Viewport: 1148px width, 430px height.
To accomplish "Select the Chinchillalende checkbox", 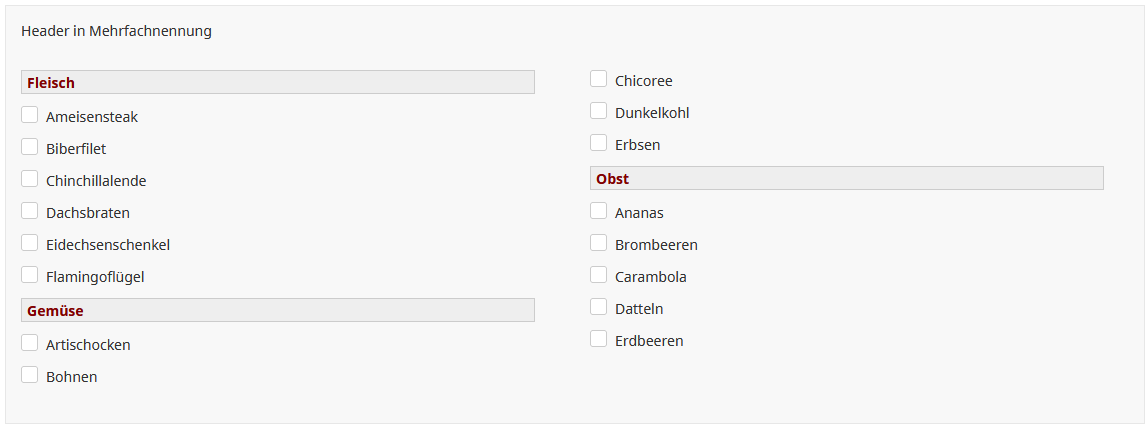I will tap(30, 179).
